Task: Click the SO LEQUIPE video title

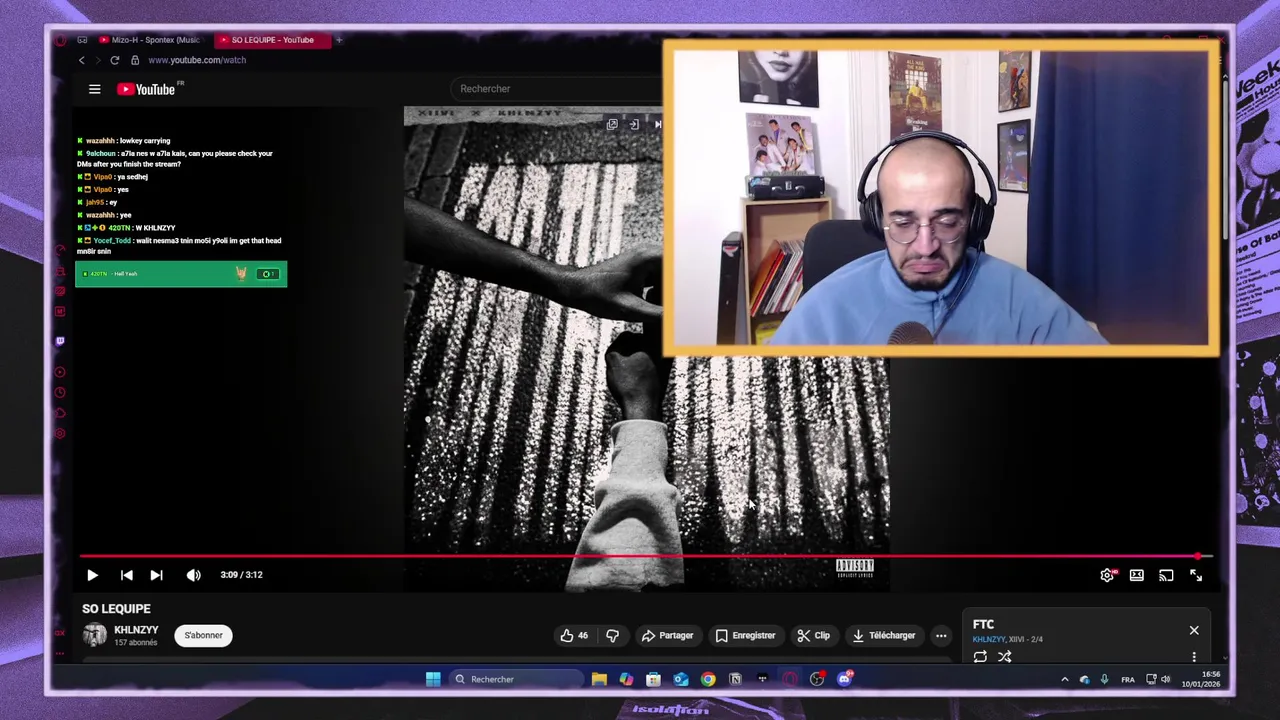Action: [116, 609]
